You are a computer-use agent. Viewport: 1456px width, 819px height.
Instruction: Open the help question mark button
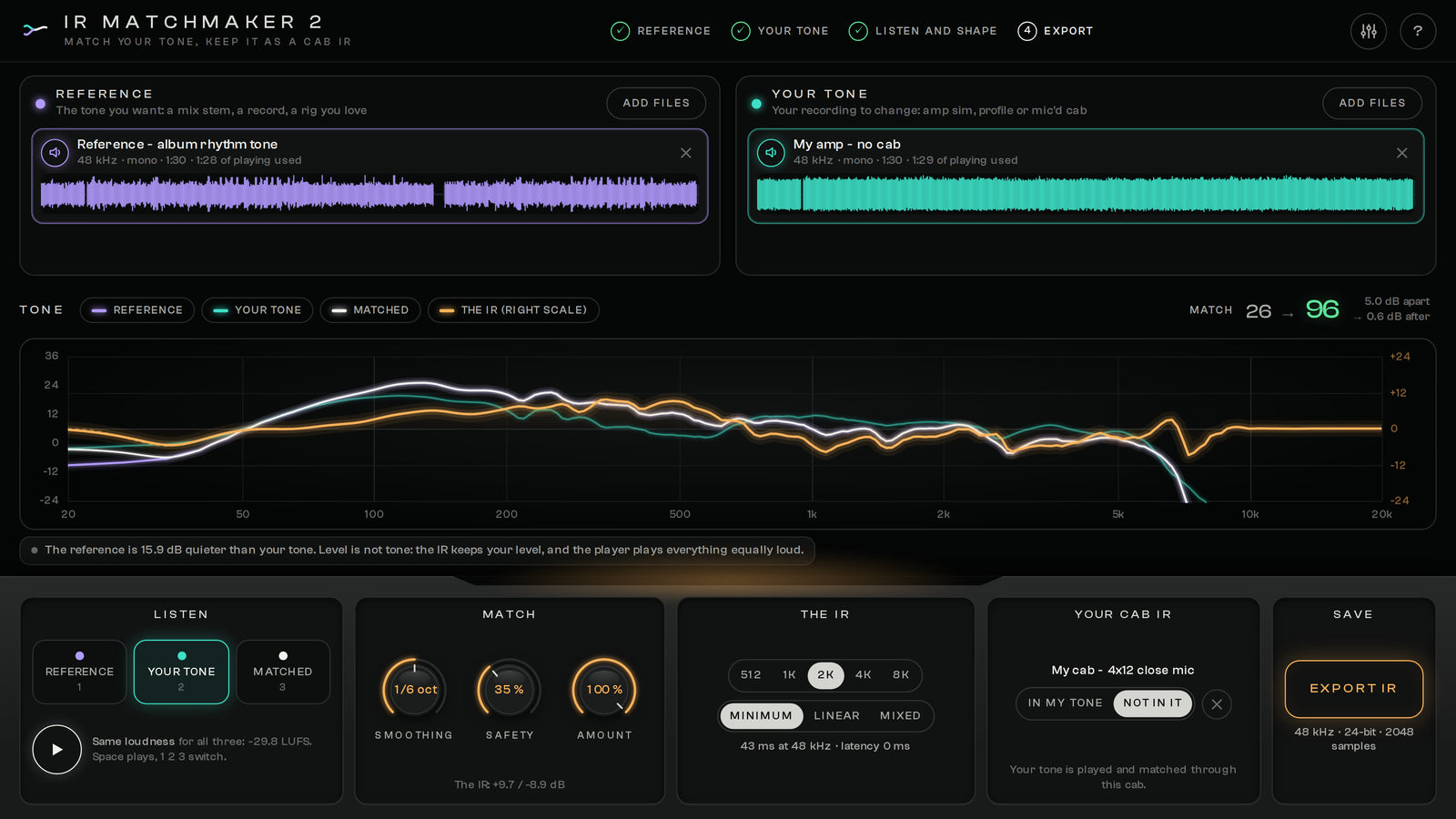pos(1418,31)
